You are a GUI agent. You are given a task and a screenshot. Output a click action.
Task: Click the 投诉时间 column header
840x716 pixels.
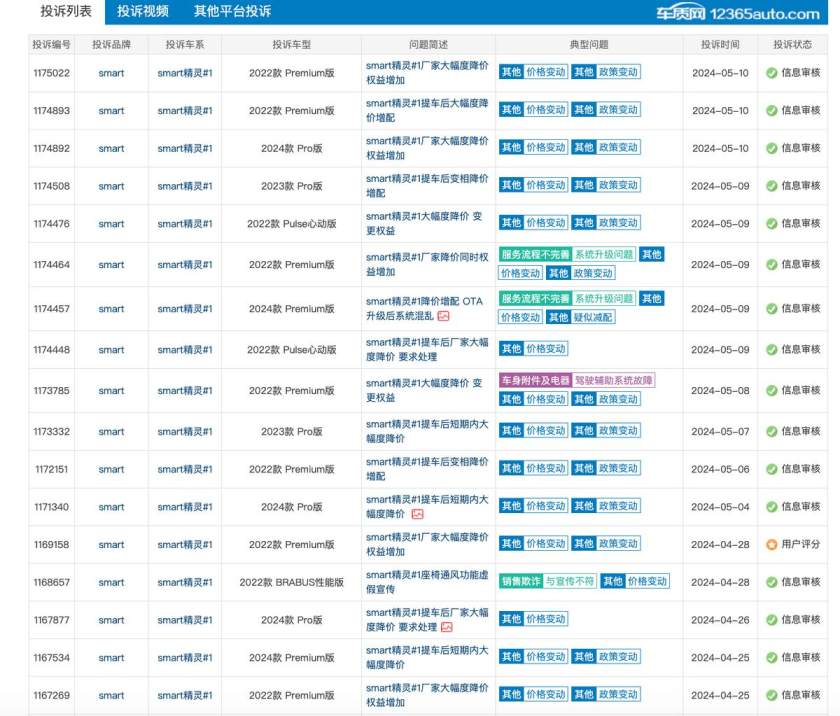(721, 44)
